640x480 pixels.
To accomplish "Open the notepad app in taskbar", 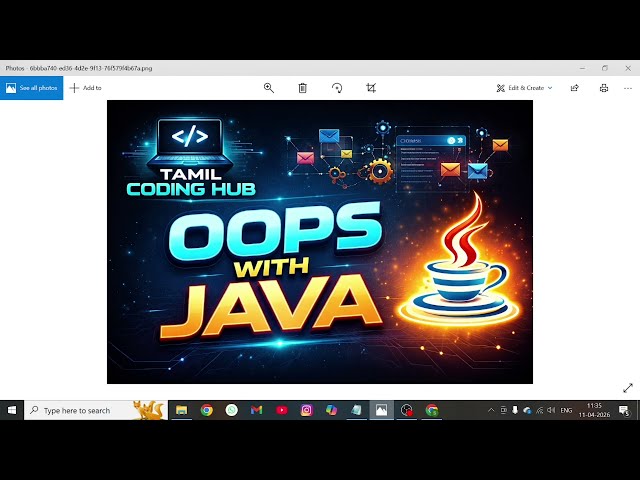I will pos(356,410).
